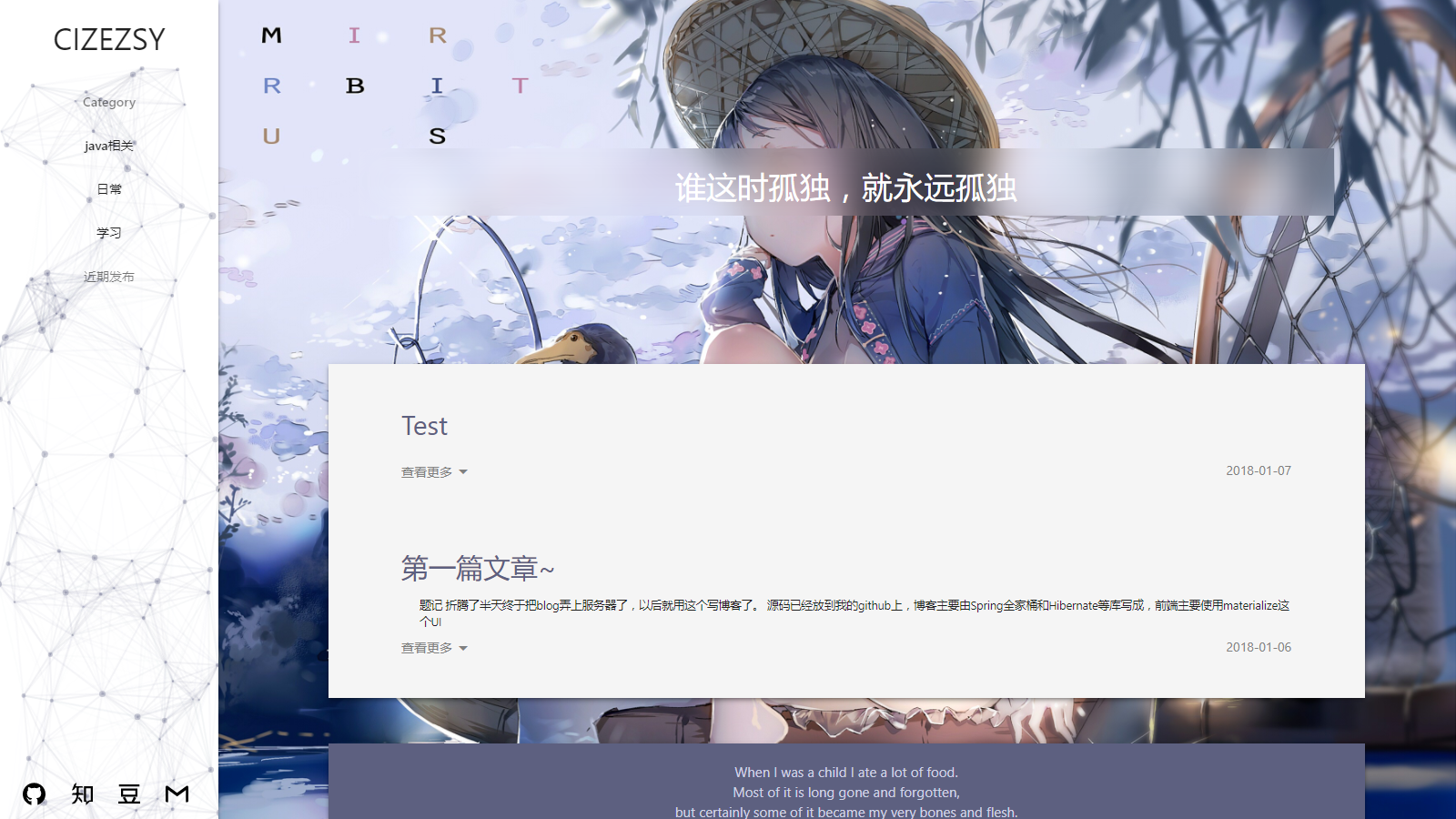Click the black letter M in header
This screenshot has width=1456, height=819.
[x=271, y=35]
